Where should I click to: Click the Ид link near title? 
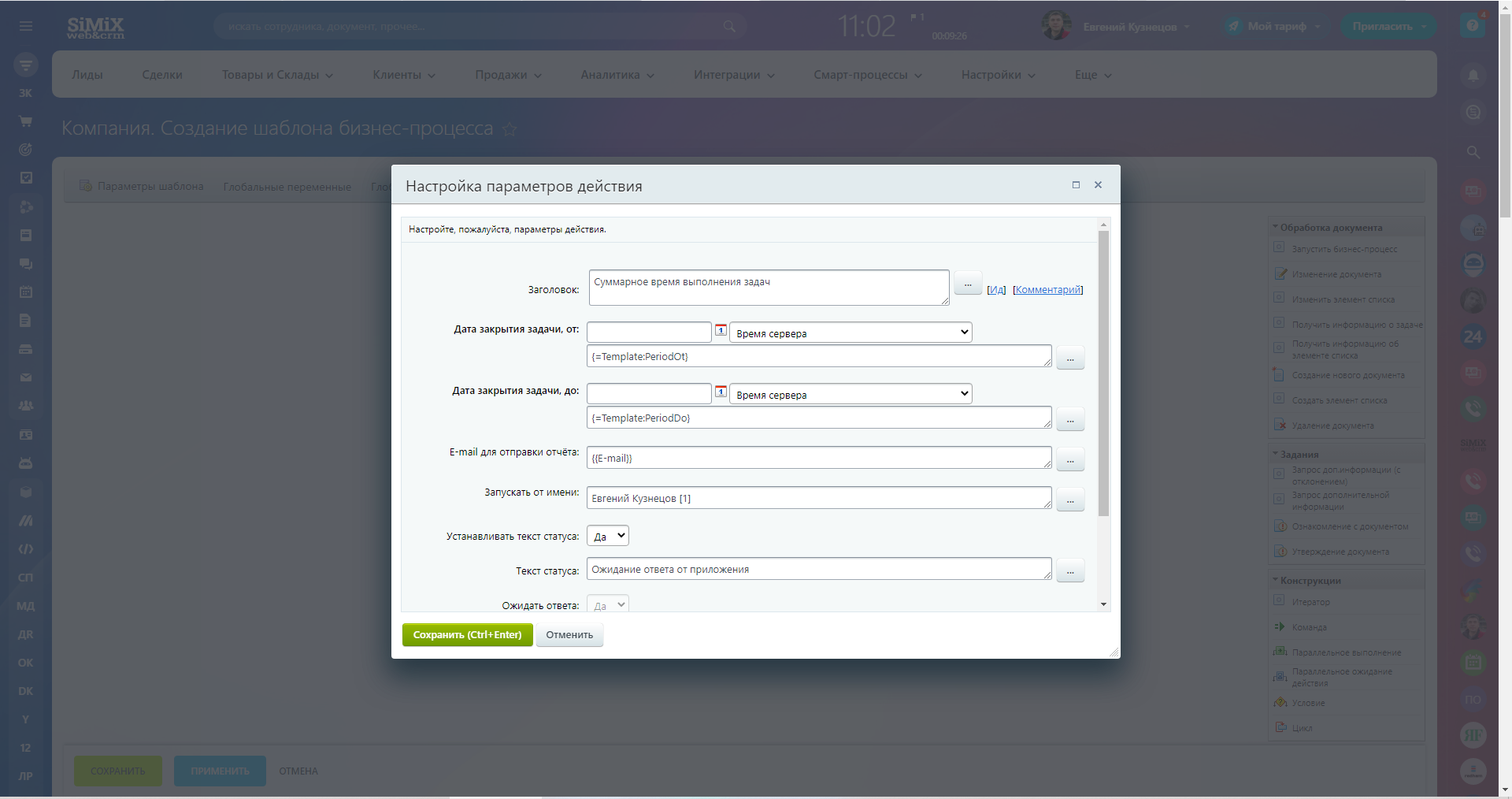996,290
